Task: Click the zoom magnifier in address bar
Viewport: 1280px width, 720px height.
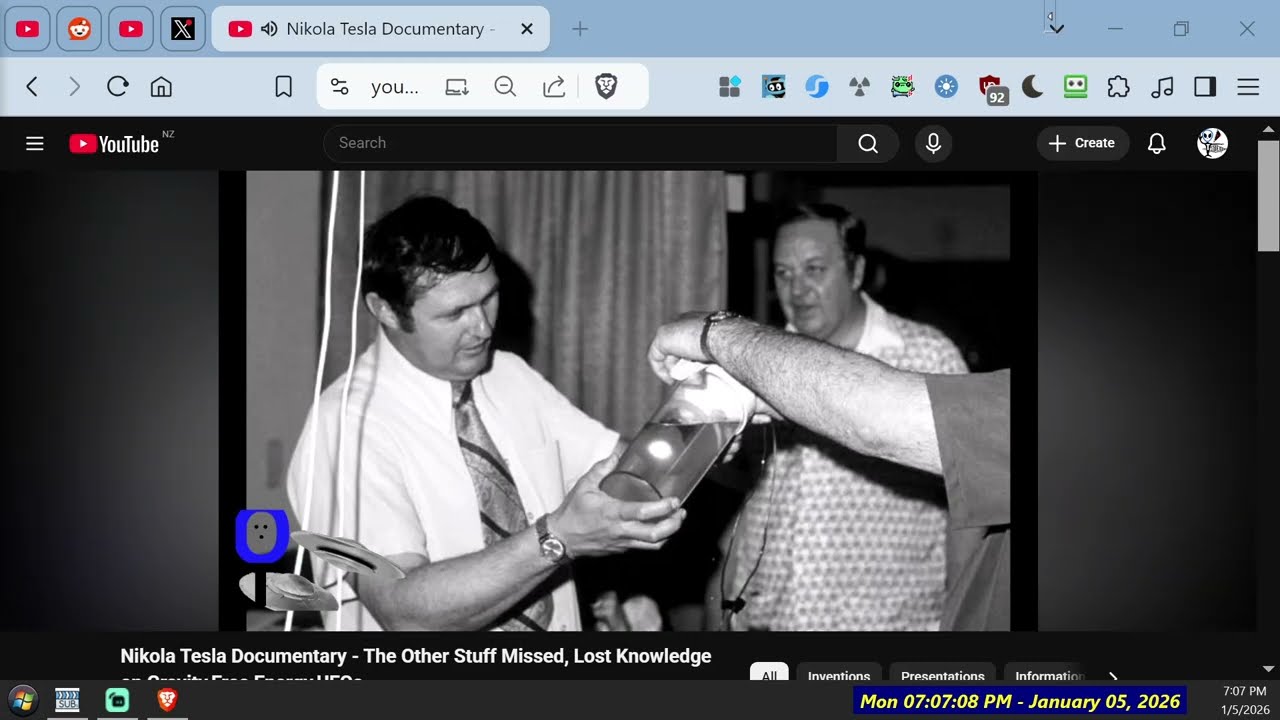Action: 505,87
